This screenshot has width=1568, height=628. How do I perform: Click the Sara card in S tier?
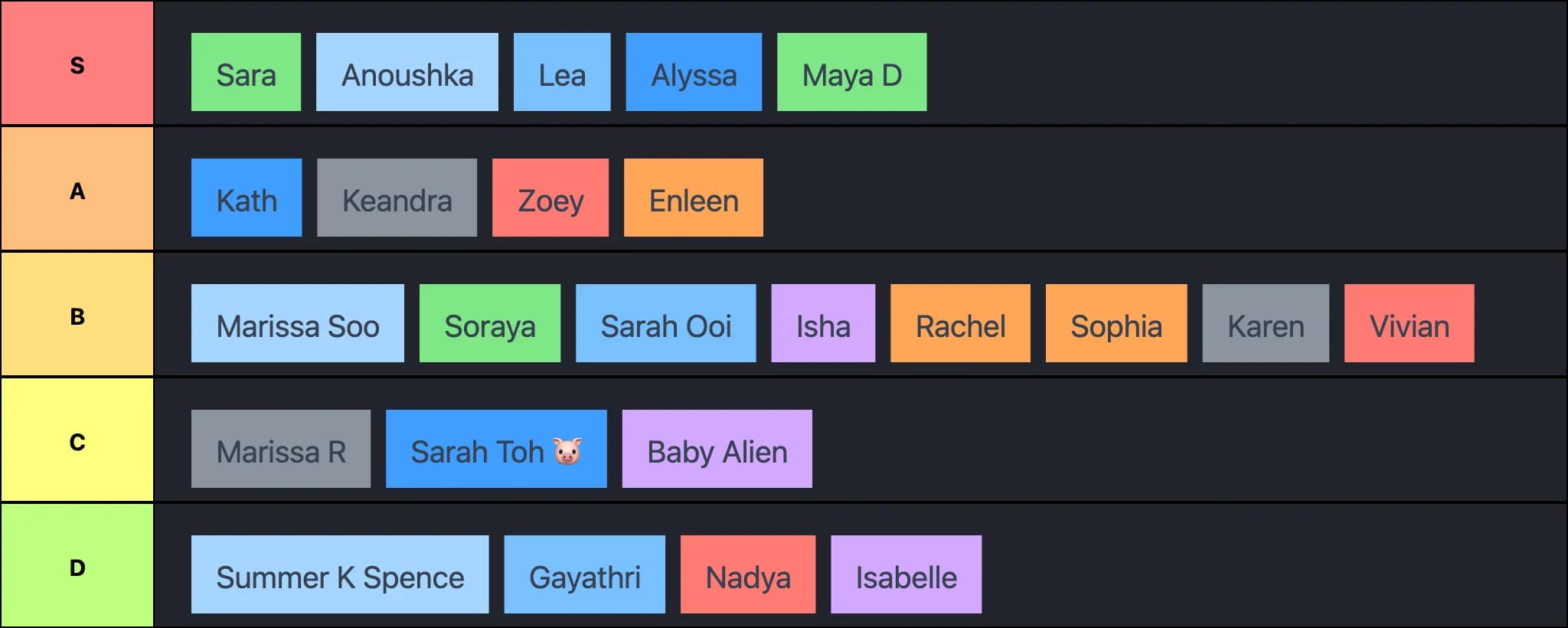(x=246, y=73)
